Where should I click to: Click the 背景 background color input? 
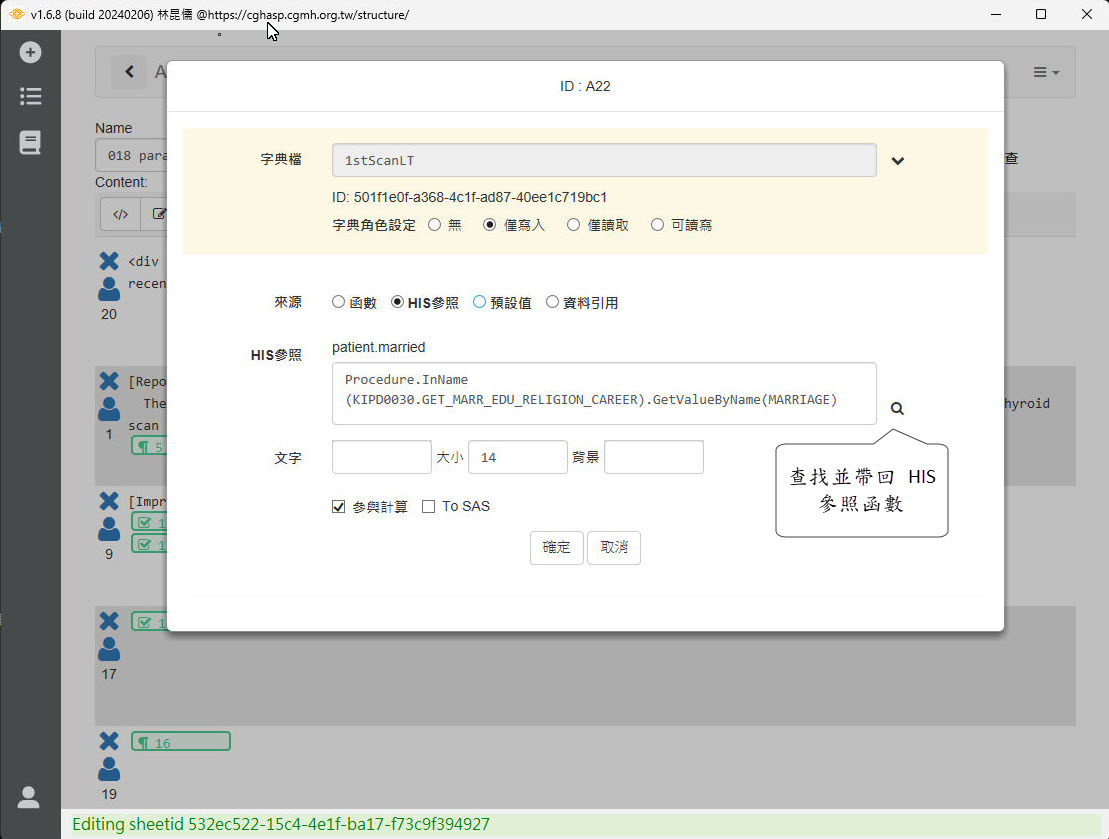[x=654, y=457]
